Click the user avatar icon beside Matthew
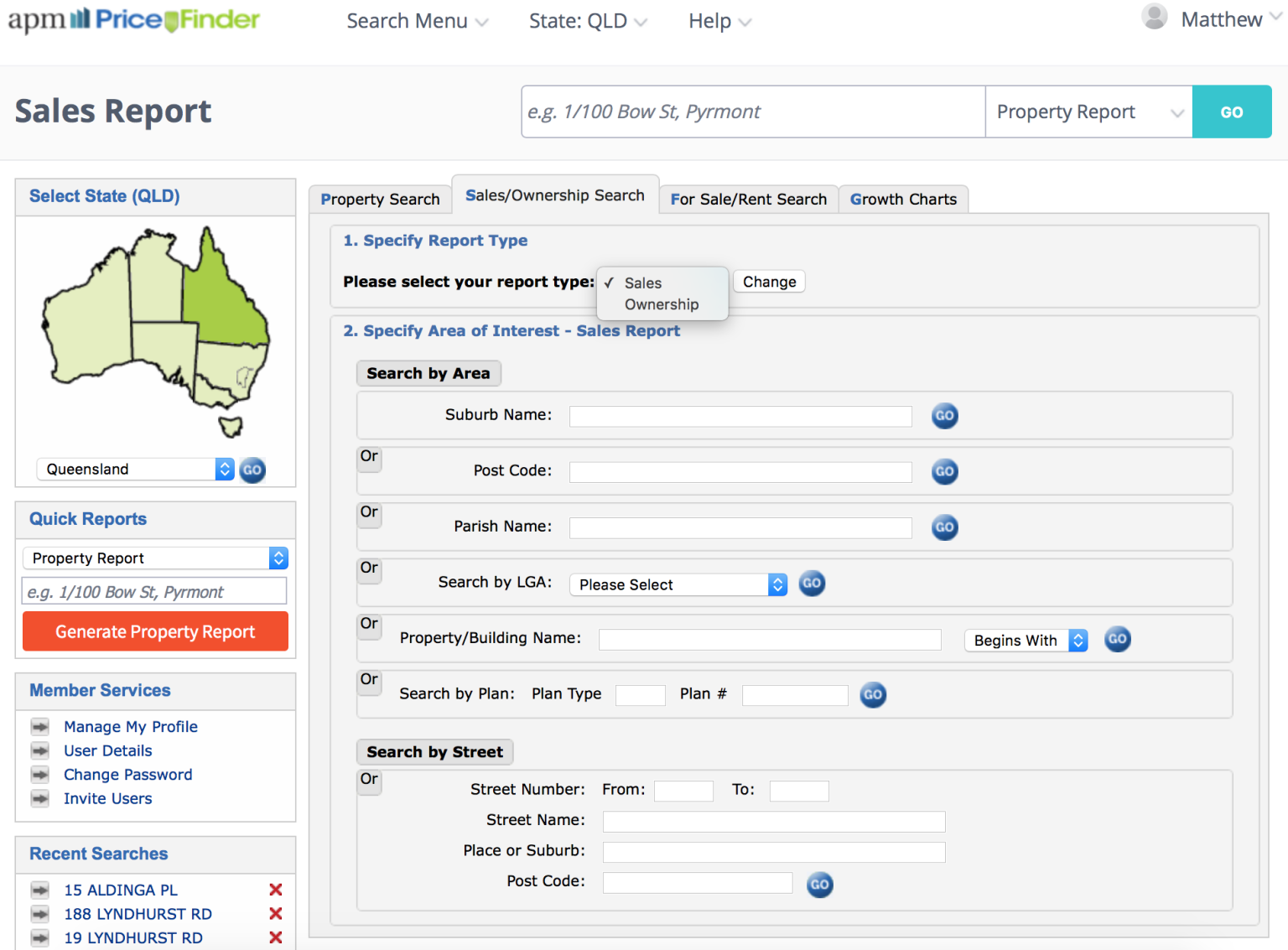Screen dimensions: 1288x950 pyautogui.click(x=1154, y=16)
